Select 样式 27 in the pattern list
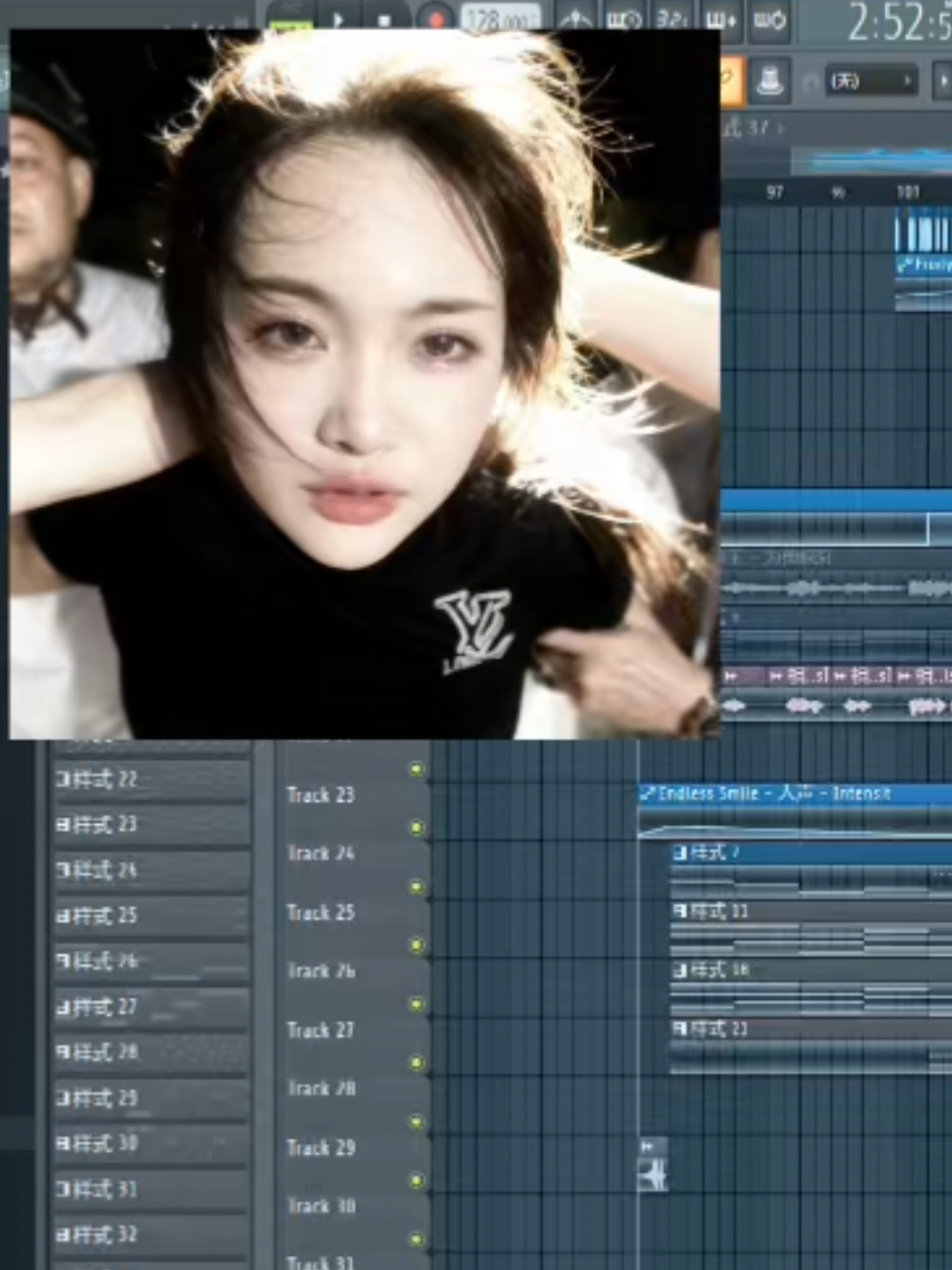 [x=151, y=1007]
